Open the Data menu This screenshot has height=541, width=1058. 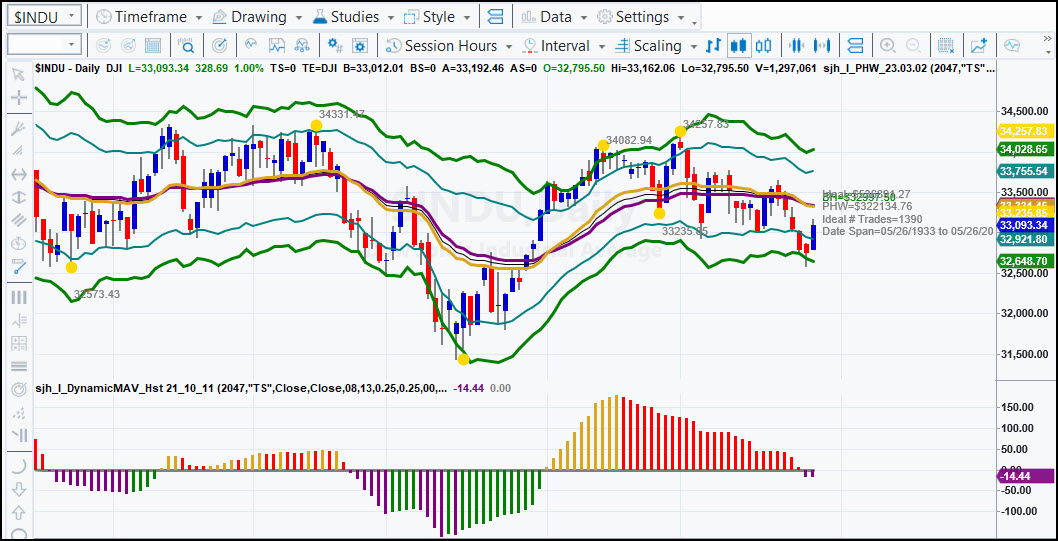[x=547, y=16]
